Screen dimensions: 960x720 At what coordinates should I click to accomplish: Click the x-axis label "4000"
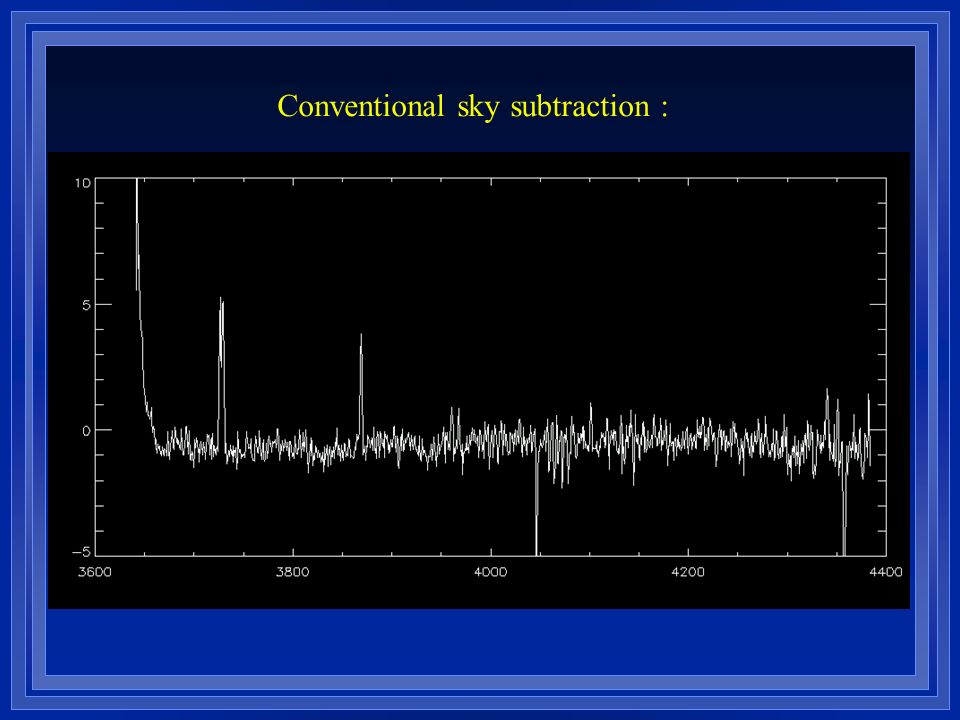click(x=490, y=572)
